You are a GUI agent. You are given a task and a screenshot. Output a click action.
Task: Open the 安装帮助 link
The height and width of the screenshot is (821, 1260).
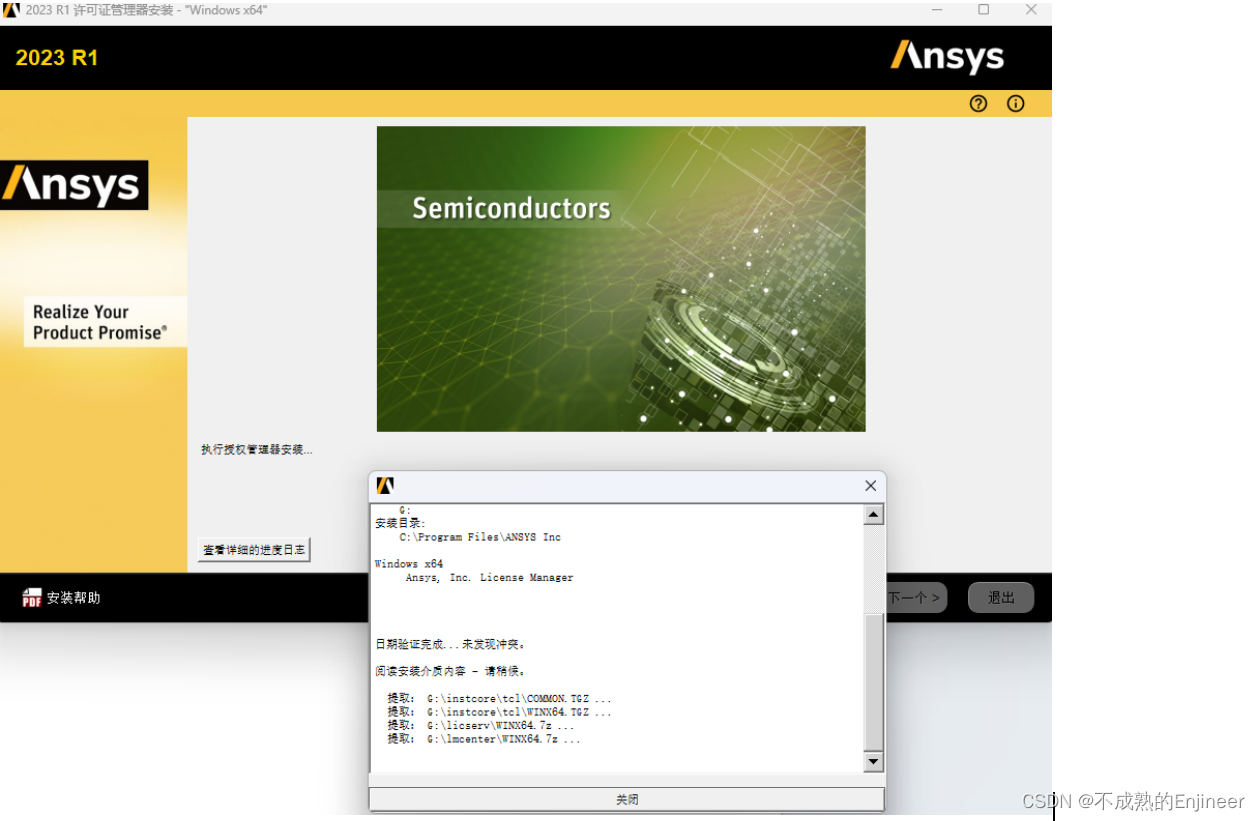pos(74,598)
